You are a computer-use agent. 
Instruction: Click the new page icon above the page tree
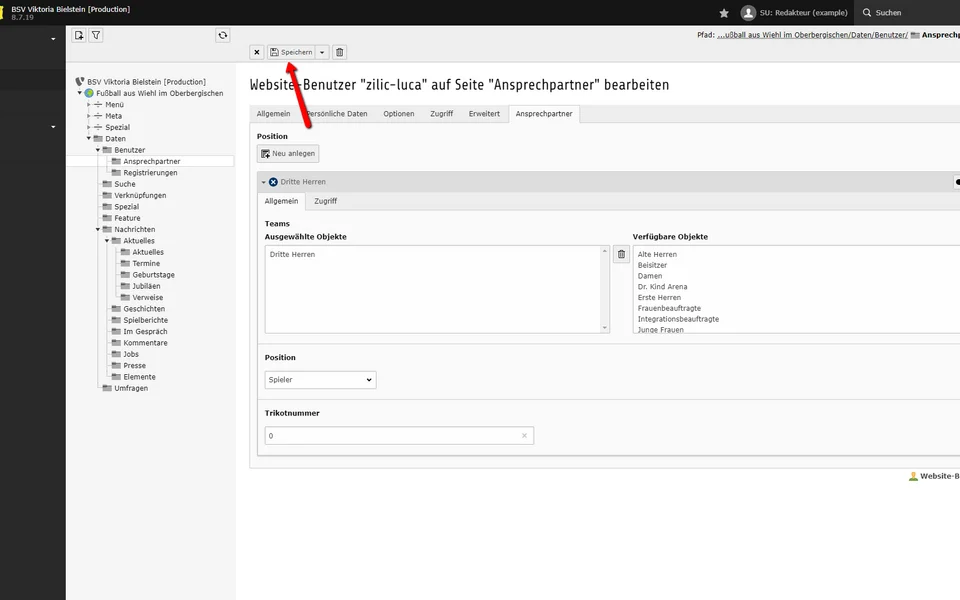click(79, 35)
